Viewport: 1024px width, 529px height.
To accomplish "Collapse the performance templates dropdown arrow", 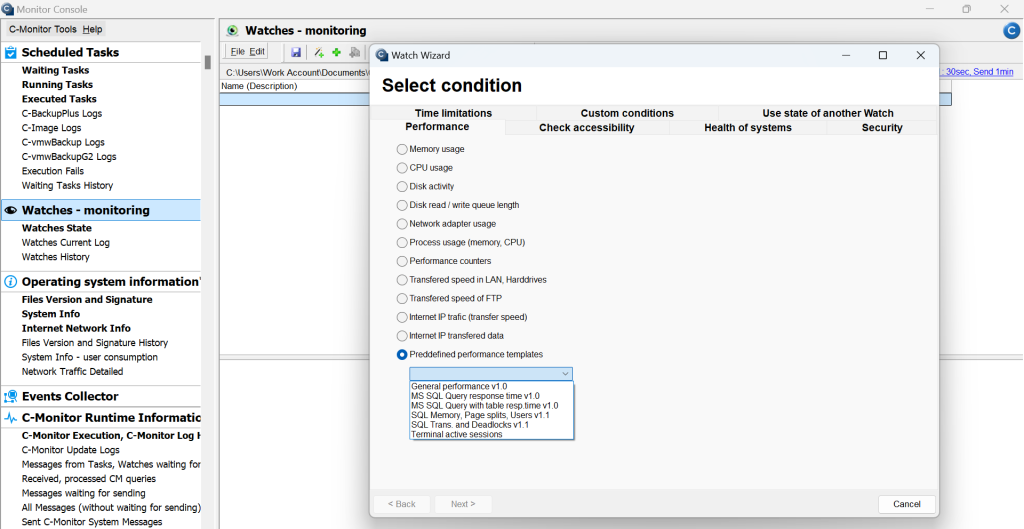I will pyautogui.click(x=566, y=374).
